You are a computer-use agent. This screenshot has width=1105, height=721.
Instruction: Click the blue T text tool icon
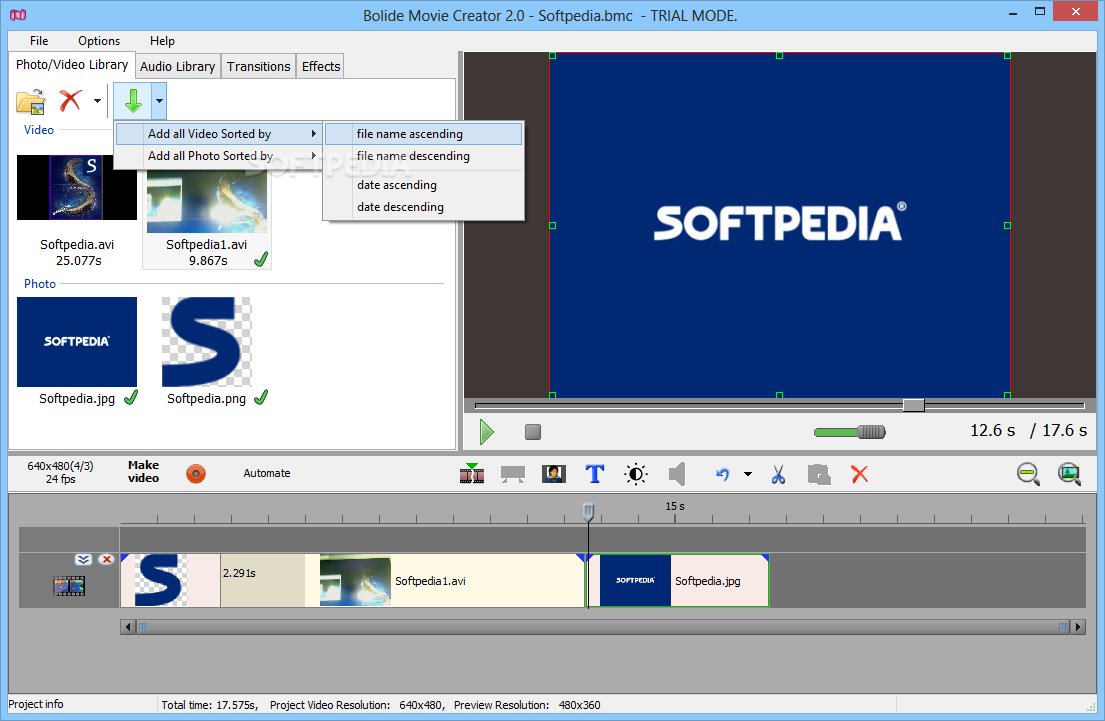click(x=595, y=474)
